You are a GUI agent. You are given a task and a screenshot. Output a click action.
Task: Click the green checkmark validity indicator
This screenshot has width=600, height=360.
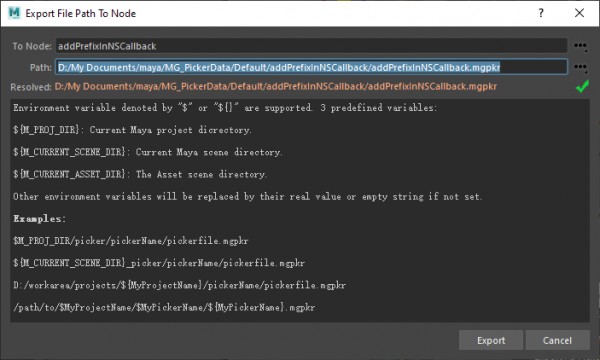pyautogui.click(x=582, y=86)
